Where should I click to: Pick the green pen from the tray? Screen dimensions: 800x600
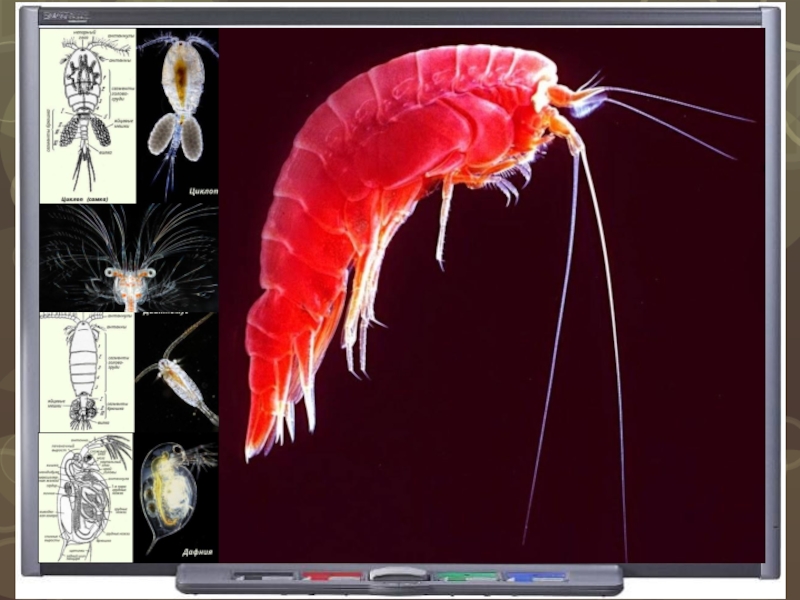point(465,577)
